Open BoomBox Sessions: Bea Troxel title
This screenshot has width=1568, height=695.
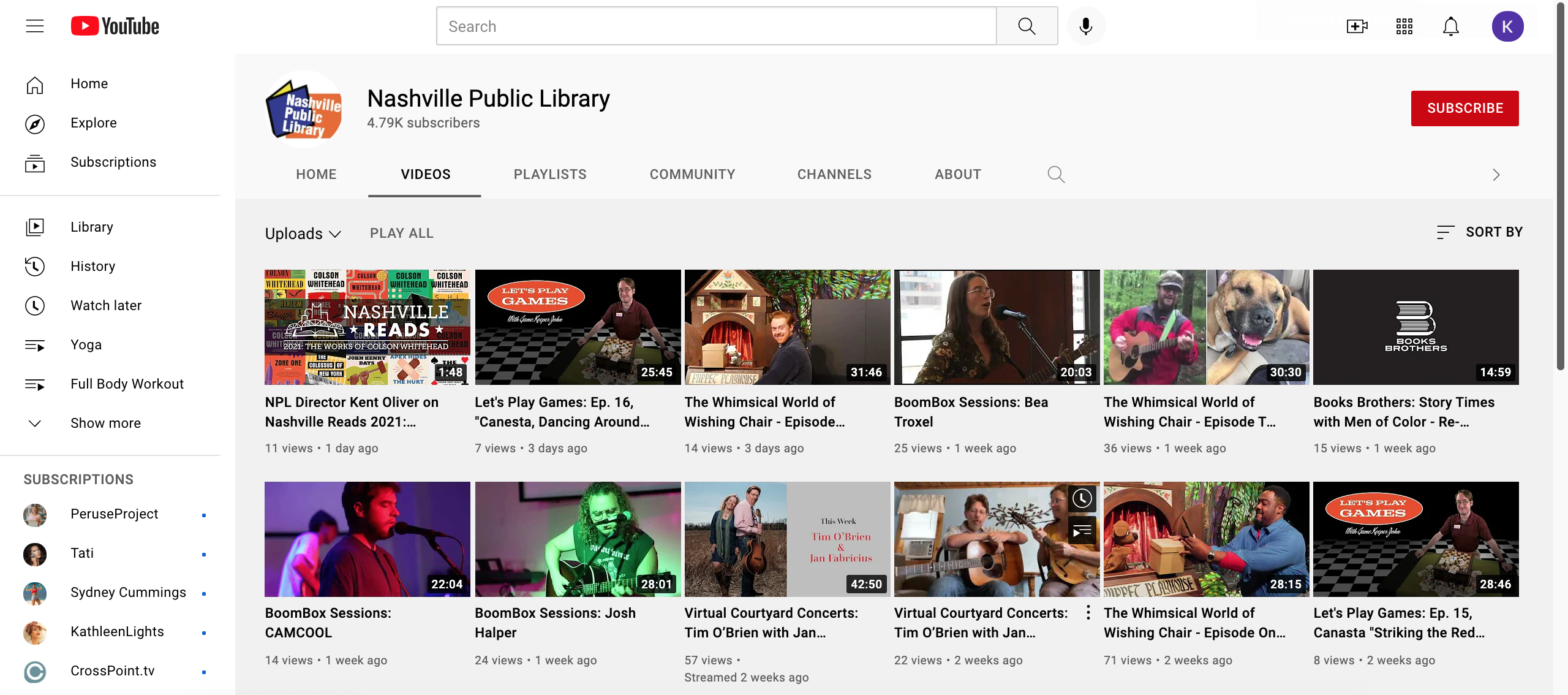point(971,412)
